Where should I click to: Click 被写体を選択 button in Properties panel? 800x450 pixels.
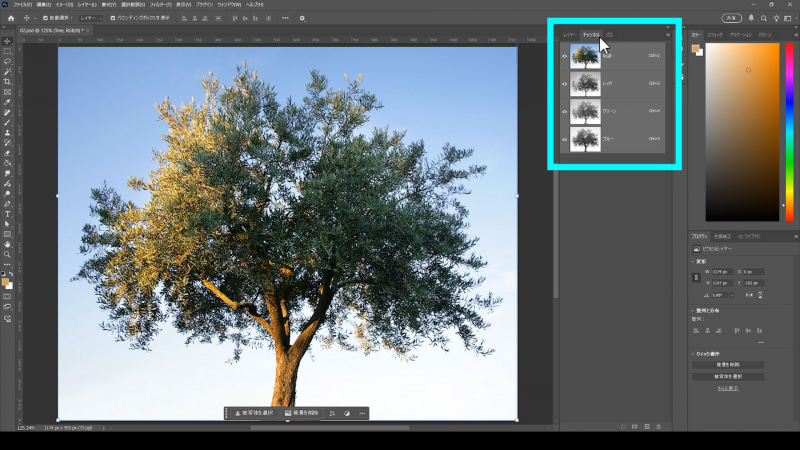[728, 377]
